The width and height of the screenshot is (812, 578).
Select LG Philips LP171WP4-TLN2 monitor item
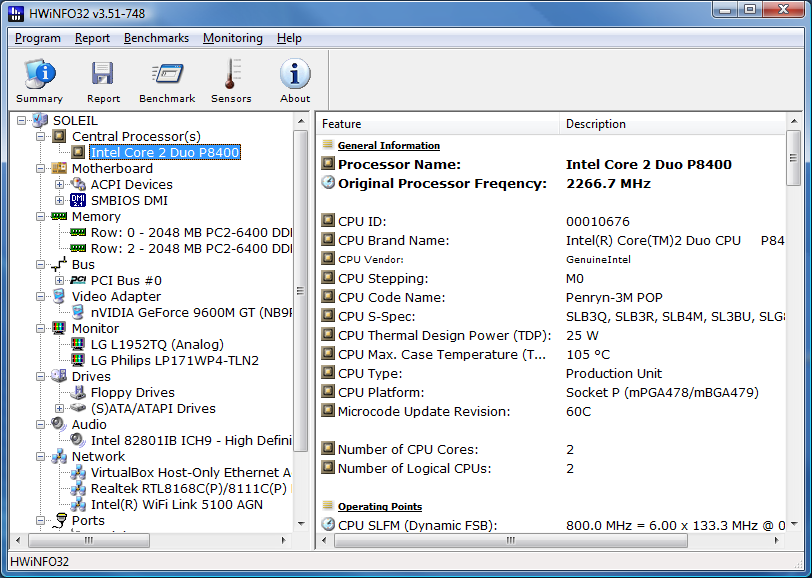(x=175, y=360)
